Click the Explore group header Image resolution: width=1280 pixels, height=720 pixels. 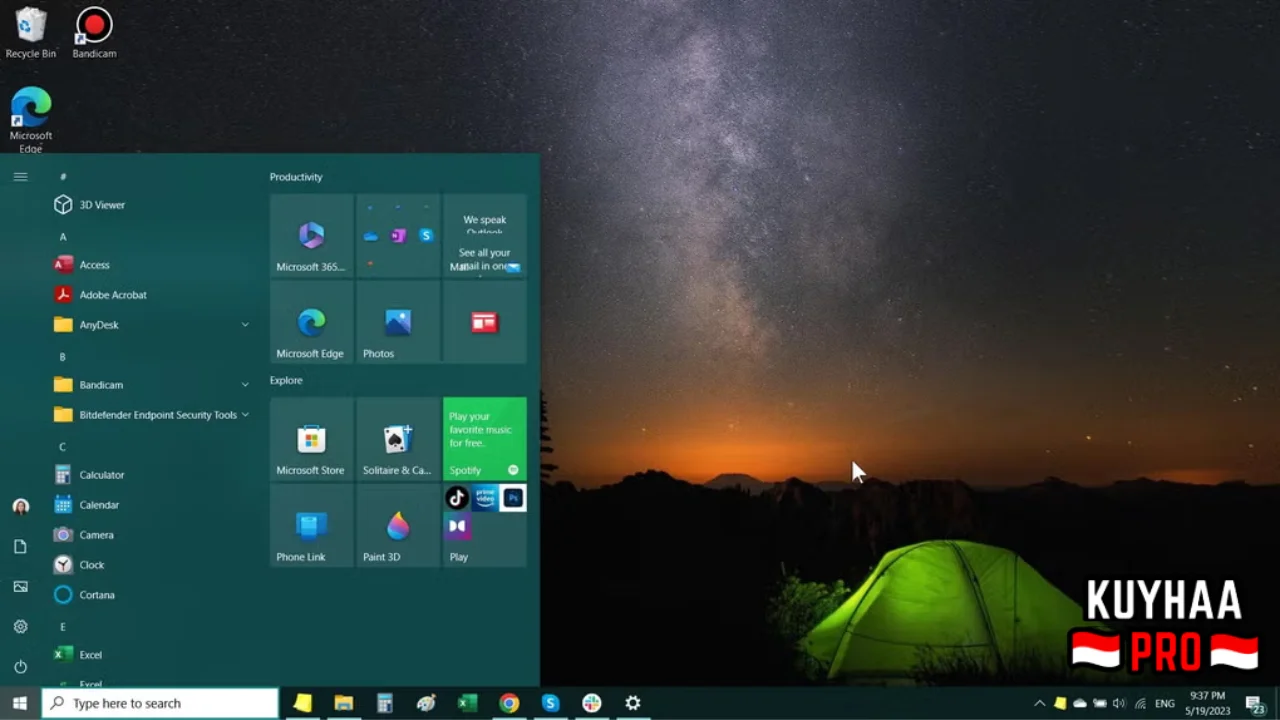[x=286, y=380]
